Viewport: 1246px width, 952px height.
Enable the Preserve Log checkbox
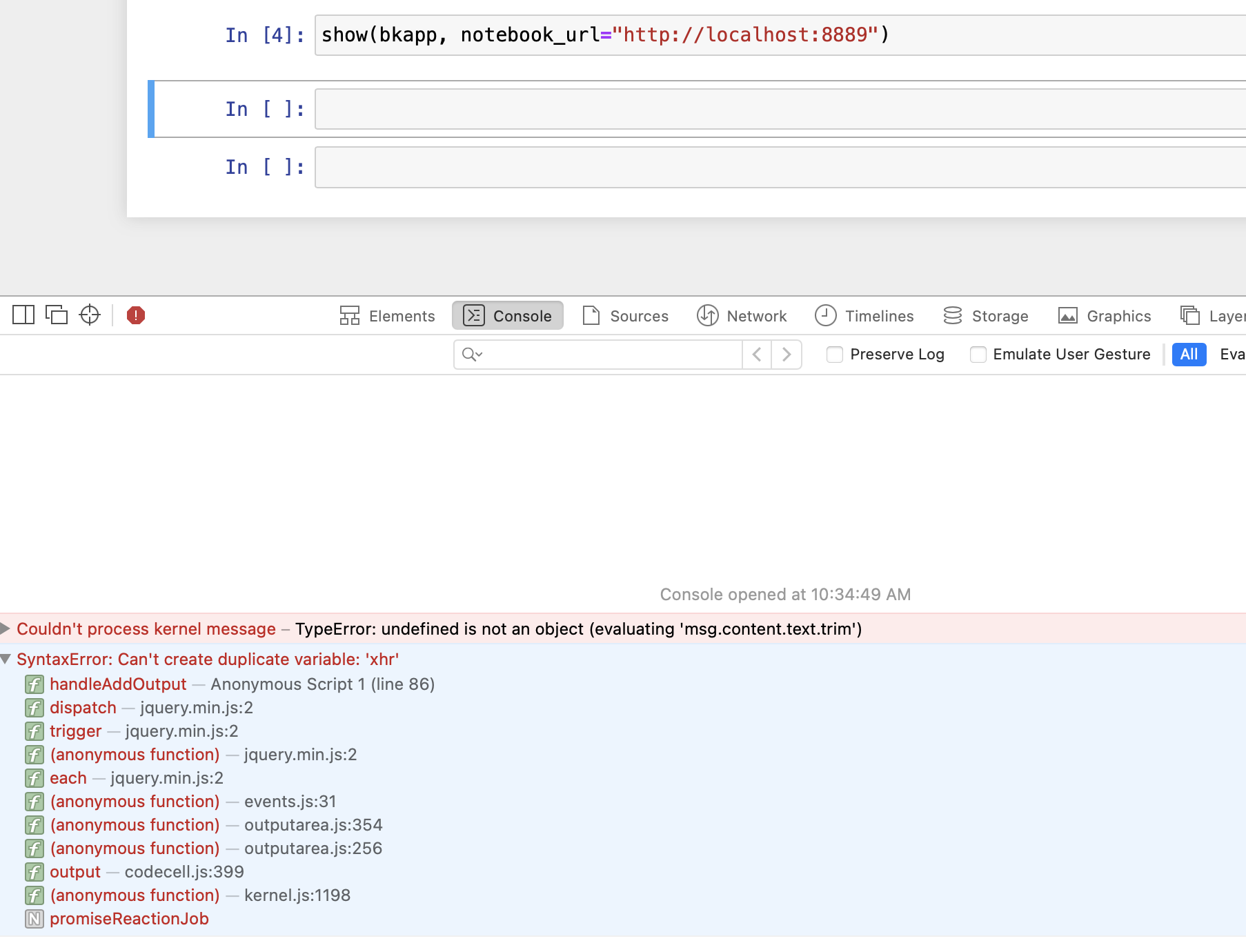click(835, 354)
